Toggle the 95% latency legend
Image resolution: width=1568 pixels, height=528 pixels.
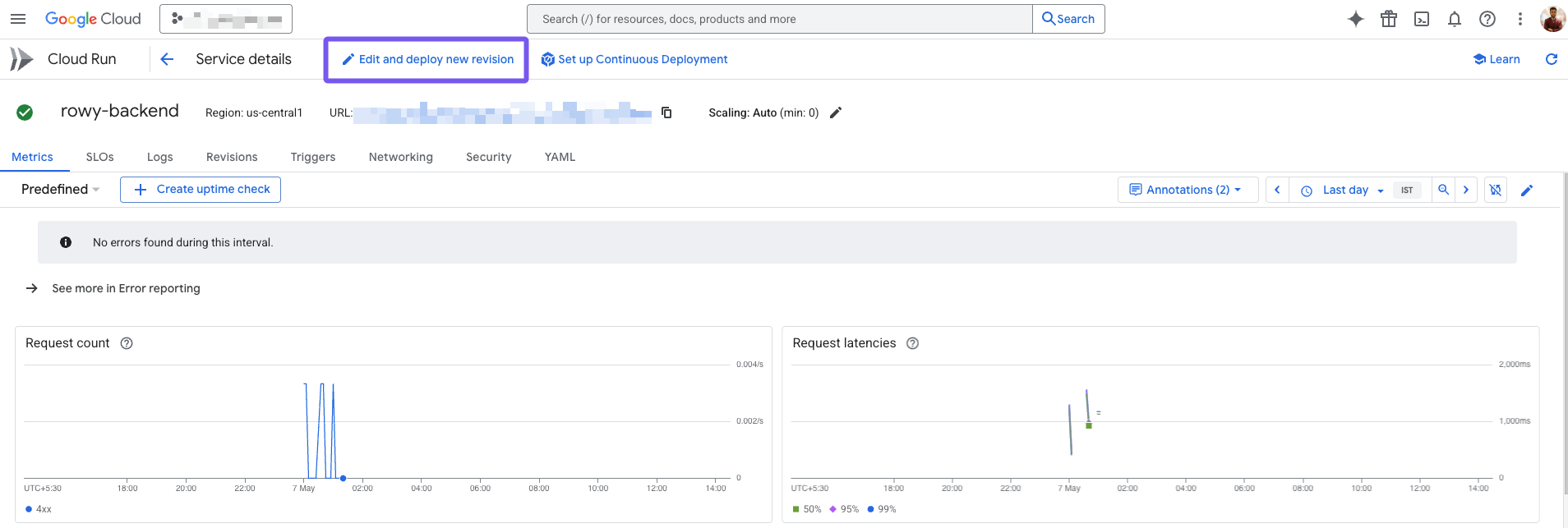pyautogui.click(x=844, y=509)
